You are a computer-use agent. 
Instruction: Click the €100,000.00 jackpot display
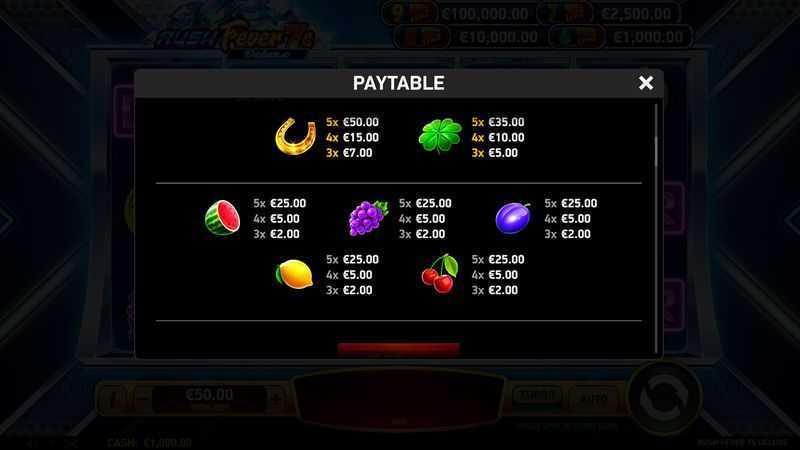coord(485,13)
